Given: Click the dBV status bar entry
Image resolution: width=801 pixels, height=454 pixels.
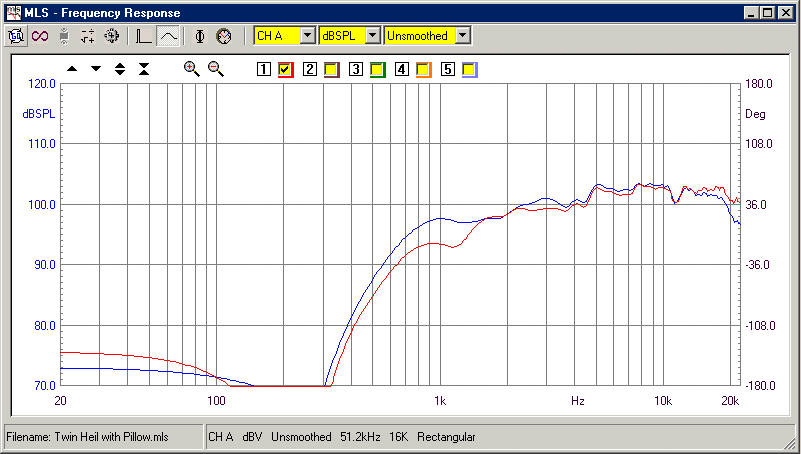Looking at the screenshot, I should [252, 437].
